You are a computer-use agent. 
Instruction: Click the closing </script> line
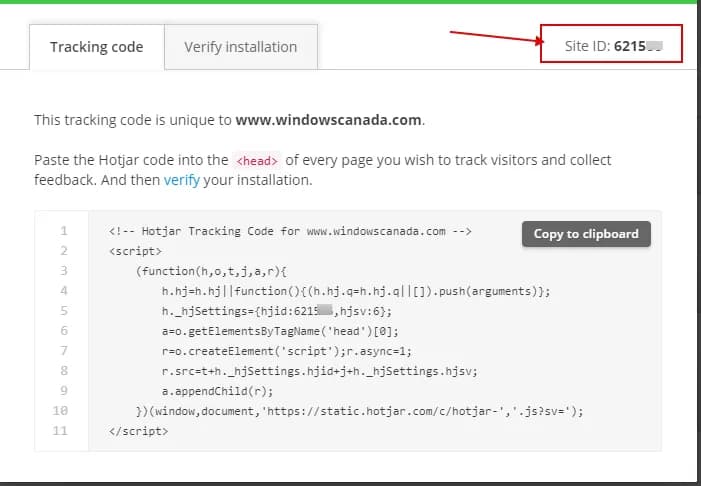[x=139, y=431]
